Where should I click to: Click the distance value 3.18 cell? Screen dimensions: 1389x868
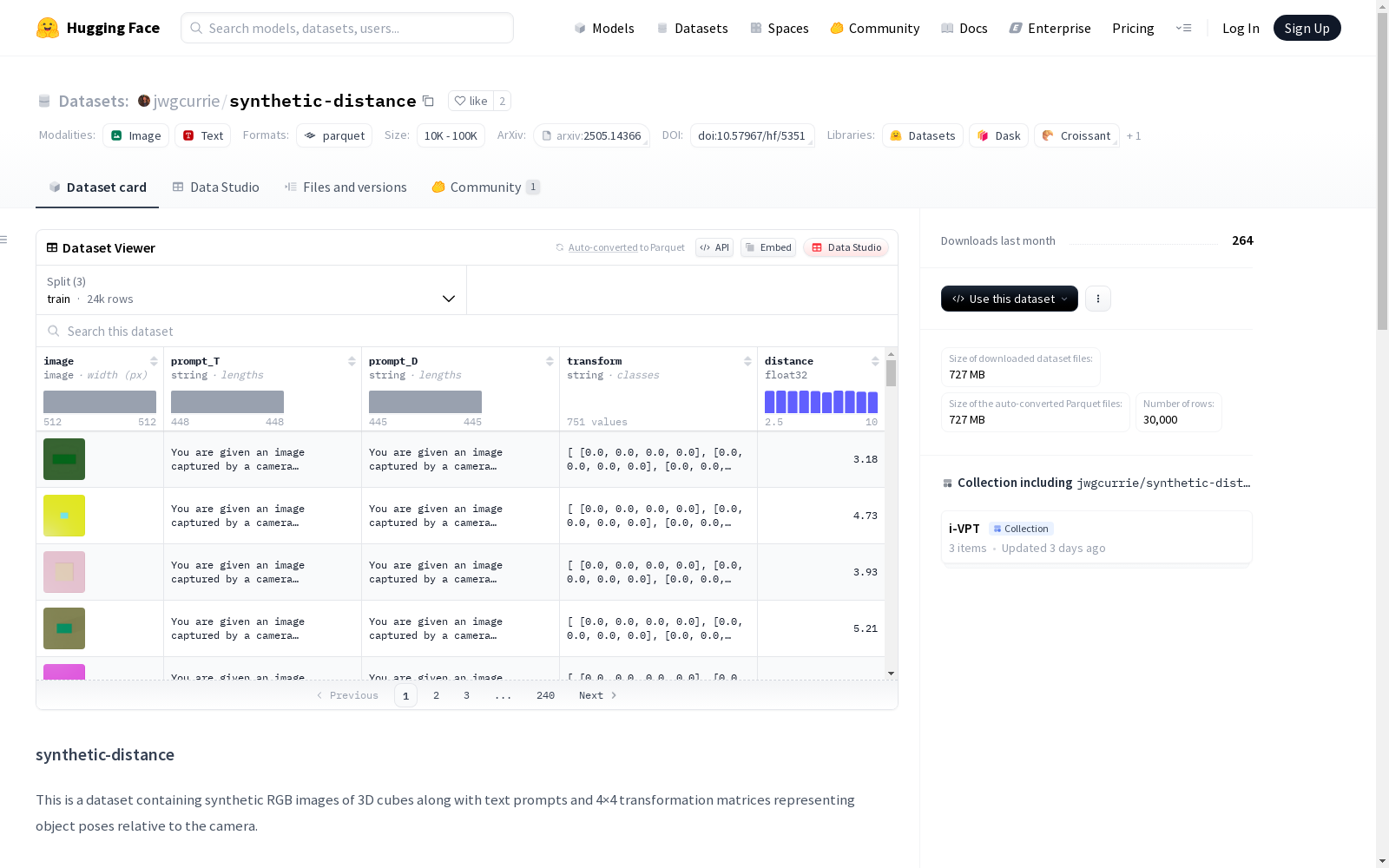pyautogui.click(x=821, y=459)
